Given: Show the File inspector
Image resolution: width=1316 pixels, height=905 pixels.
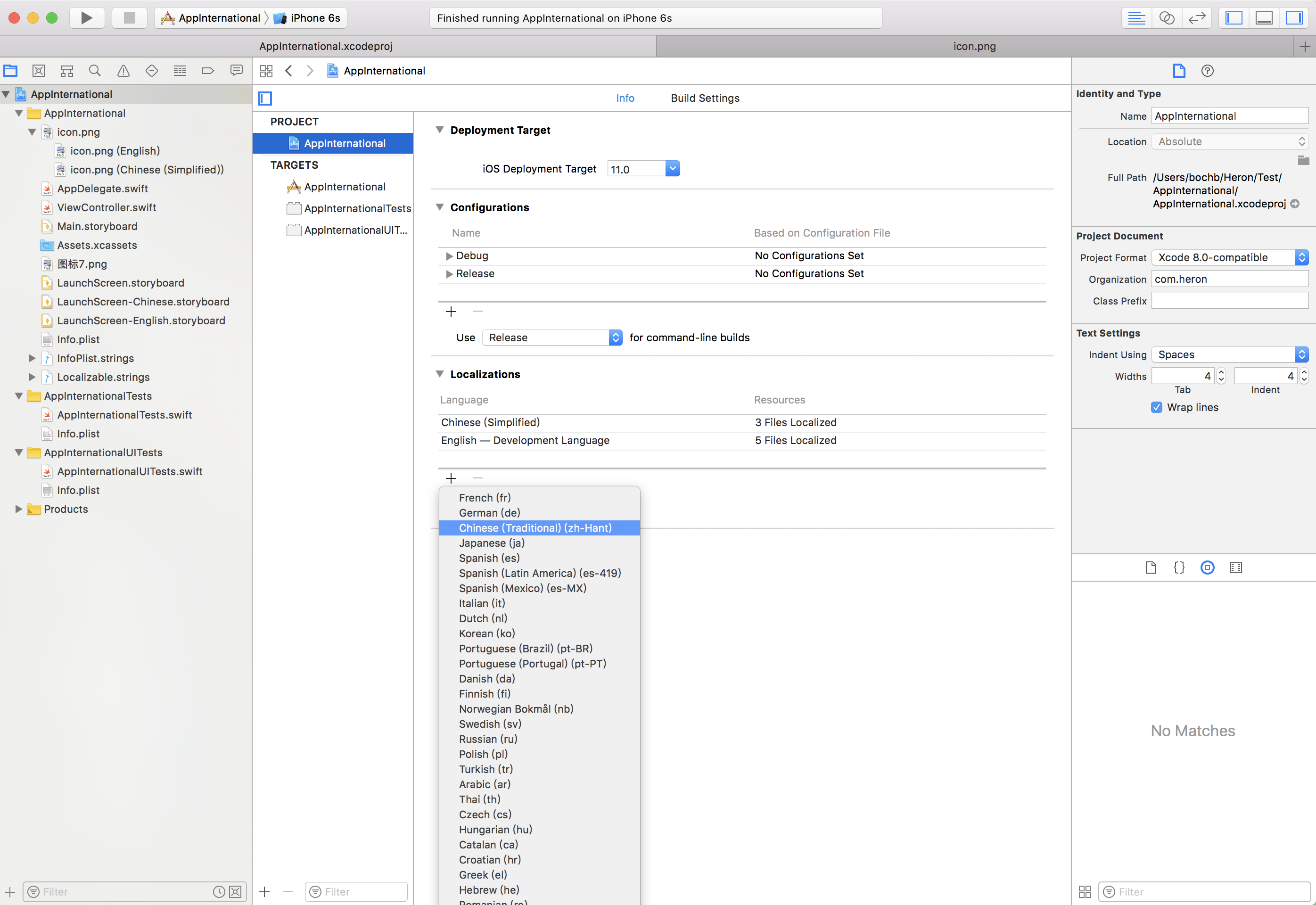Looking at the screenshot, I should coord(1179,71).
